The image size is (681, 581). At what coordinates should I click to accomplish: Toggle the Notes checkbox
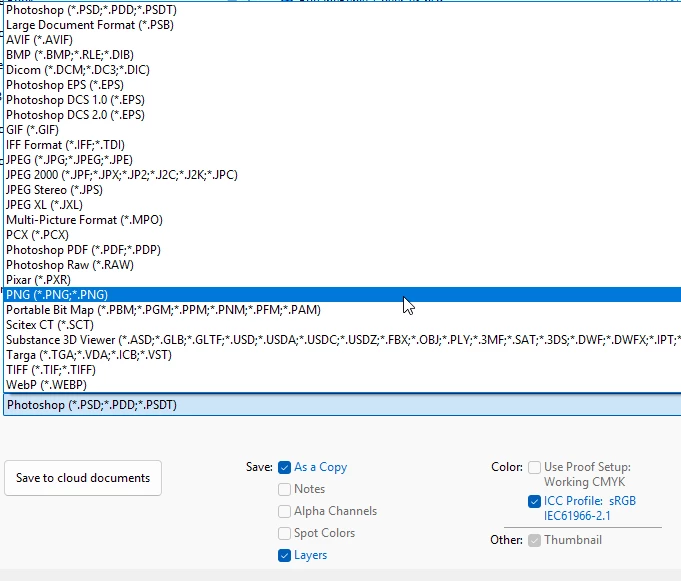(284, 489)
